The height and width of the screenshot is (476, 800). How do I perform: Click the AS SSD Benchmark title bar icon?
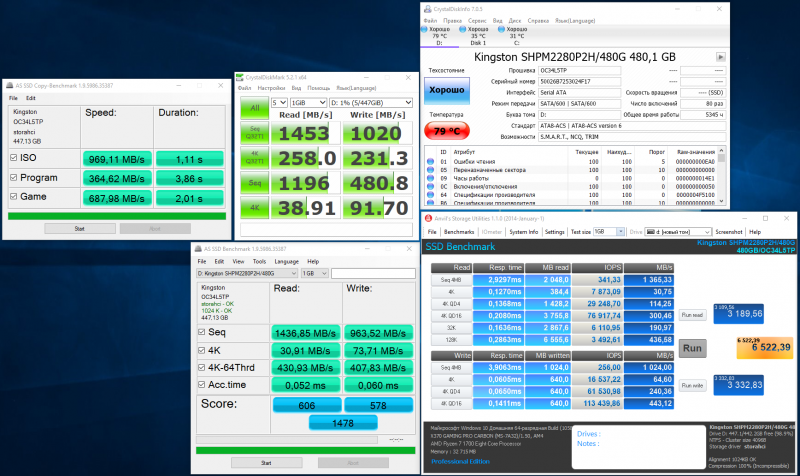point(198,249)
